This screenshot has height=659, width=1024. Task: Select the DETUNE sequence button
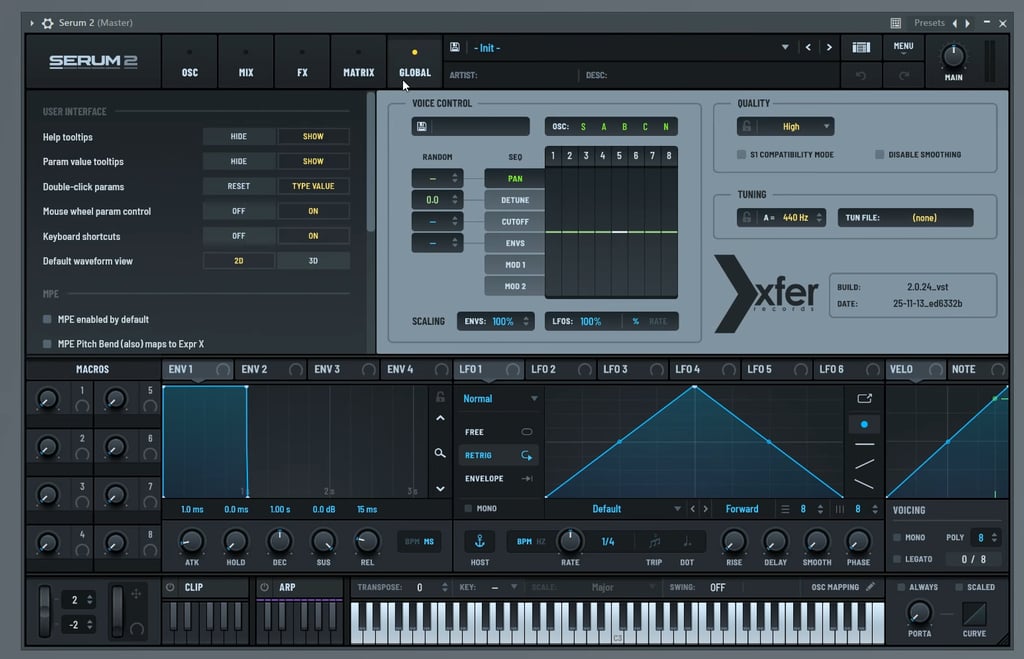pyautogui.click(x=515, y=200)
